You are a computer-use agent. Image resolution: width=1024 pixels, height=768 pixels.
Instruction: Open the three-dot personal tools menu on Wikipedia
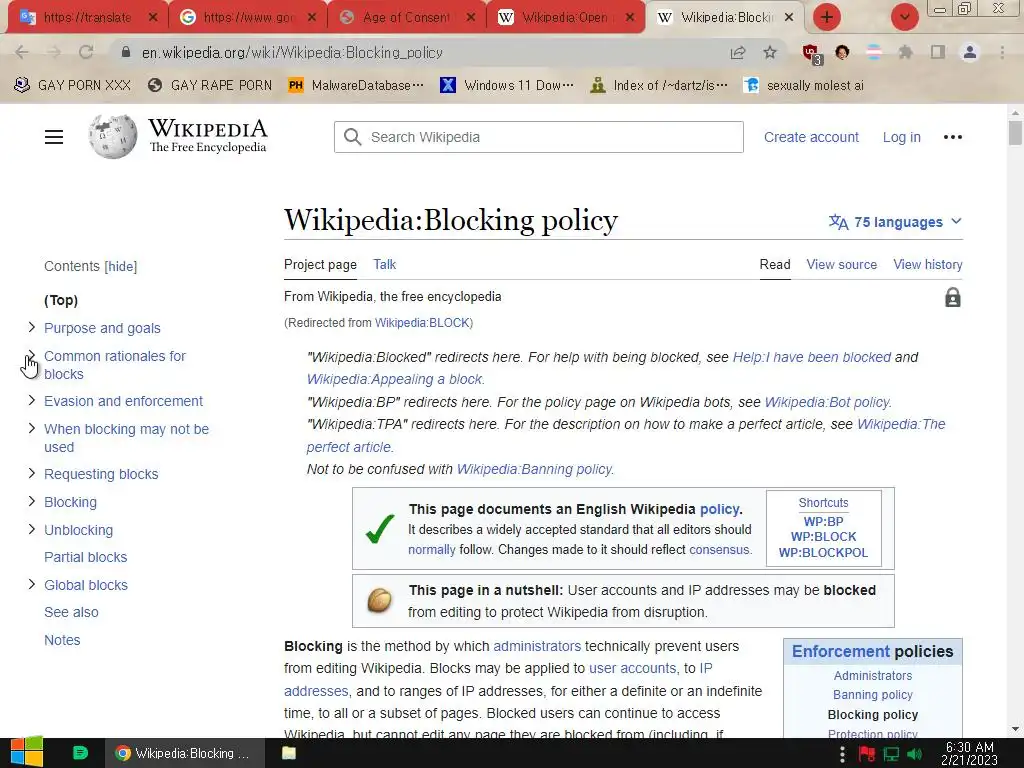953,137
